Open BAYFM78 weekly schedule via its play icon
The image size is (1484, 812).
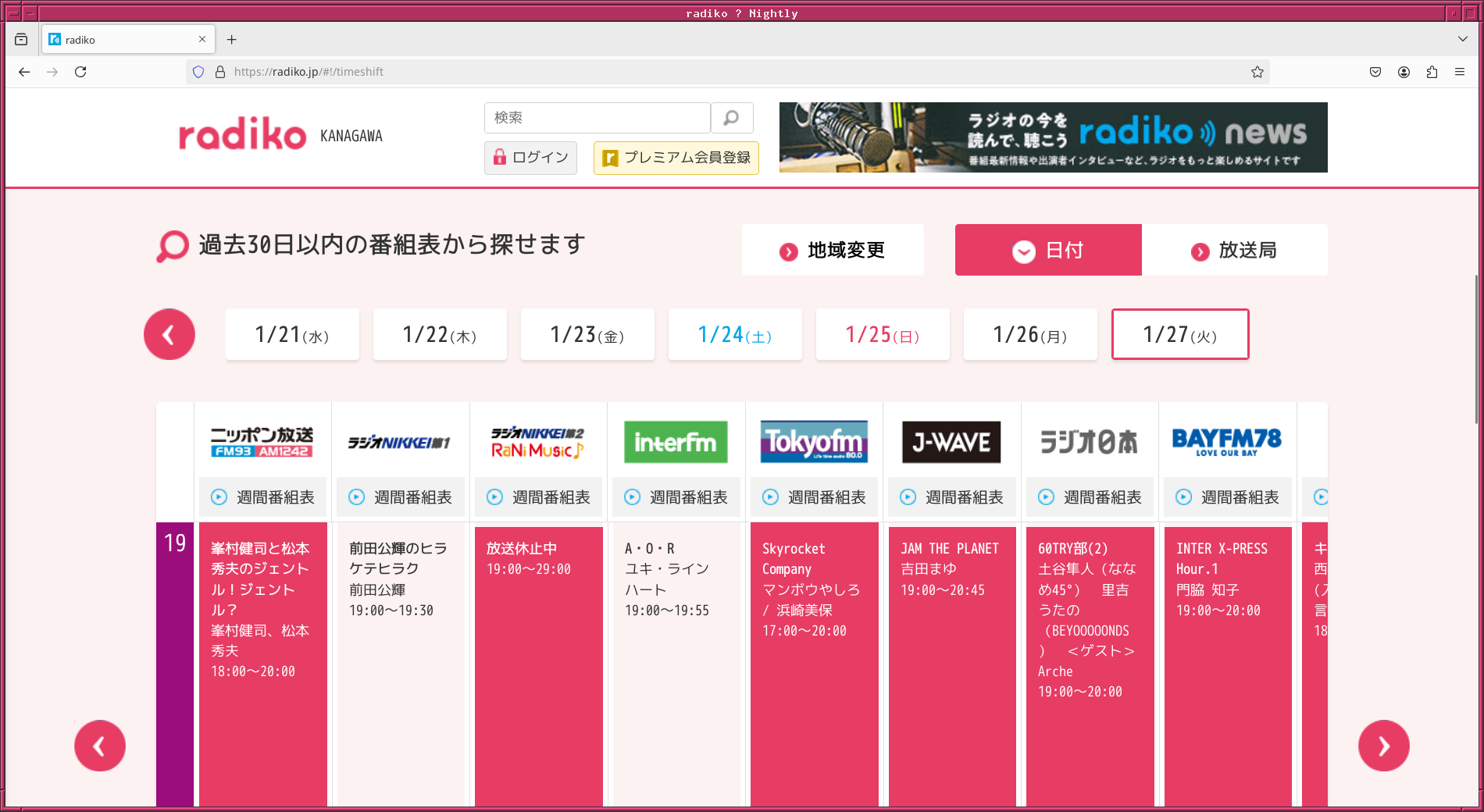[x=1183, y=497]
